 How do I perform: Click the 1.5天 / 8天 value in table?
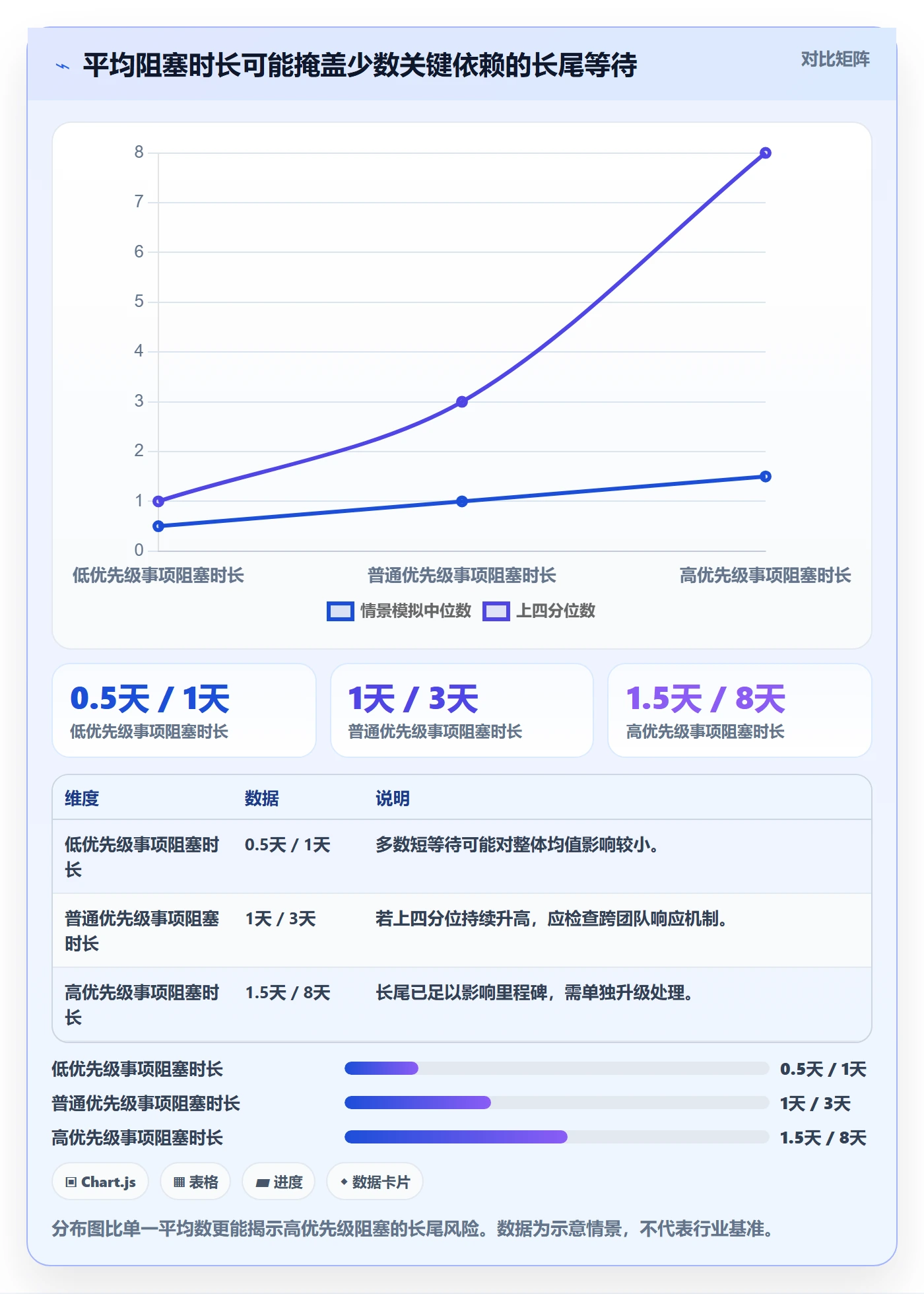coord(288,992)
